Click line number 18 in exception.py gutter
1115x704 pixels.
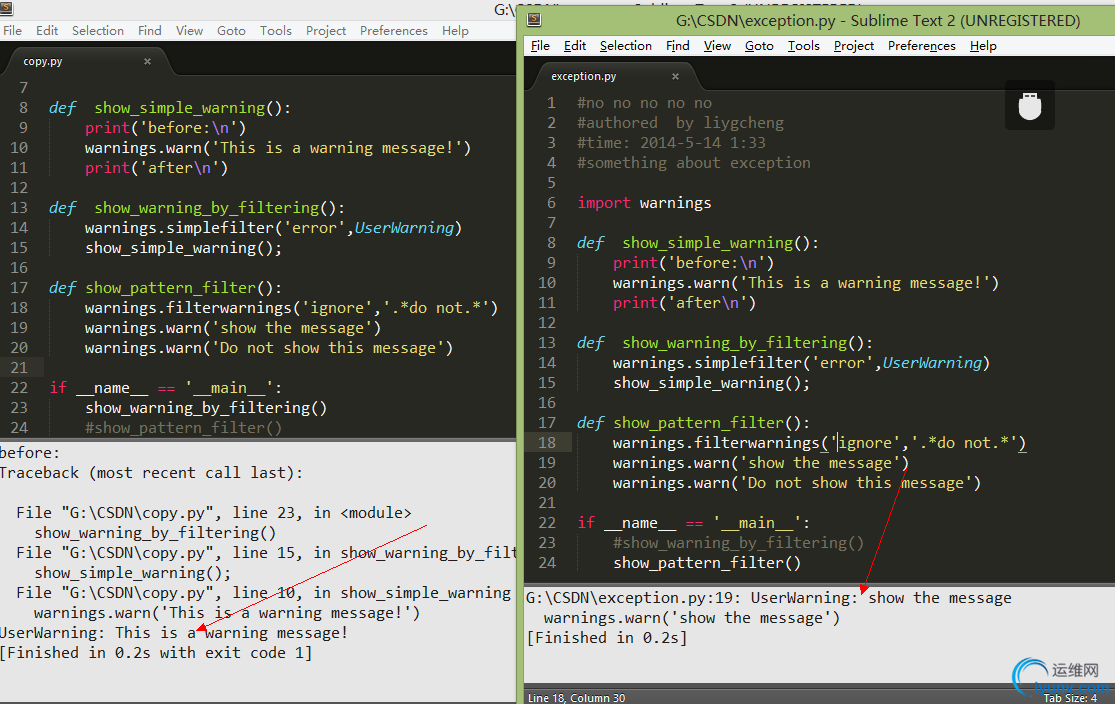pyautogui.click(x=547, y=442)
